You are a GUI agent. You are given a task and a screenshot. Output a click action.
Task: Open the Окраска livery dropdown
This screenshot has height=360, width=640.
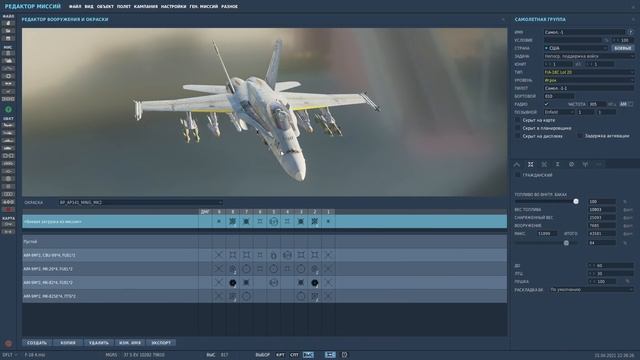pos(140,202)
